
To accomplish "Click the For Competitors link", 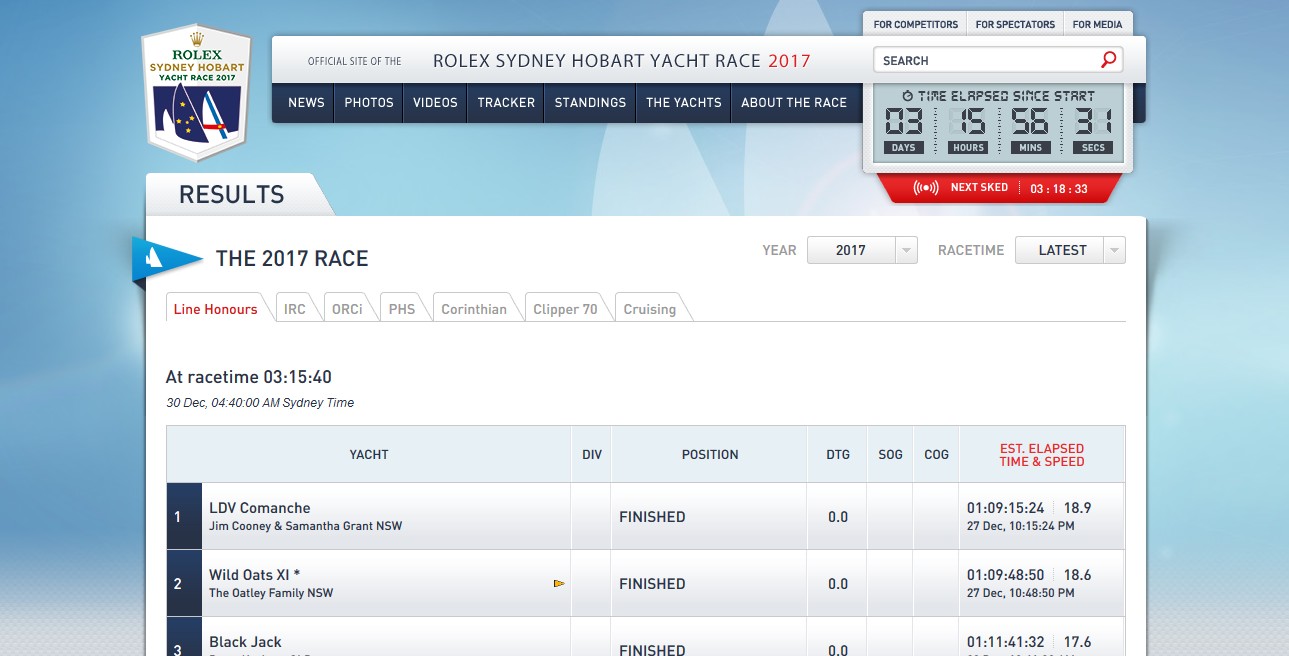I will coord(915,24).
